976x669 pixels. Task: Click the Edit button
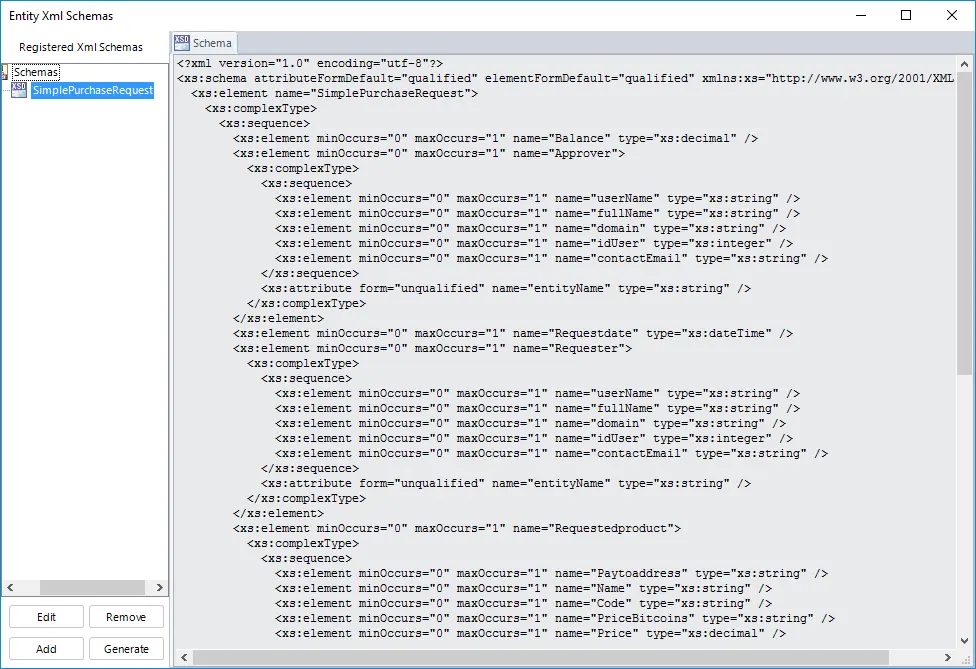(x=46, y=617)
